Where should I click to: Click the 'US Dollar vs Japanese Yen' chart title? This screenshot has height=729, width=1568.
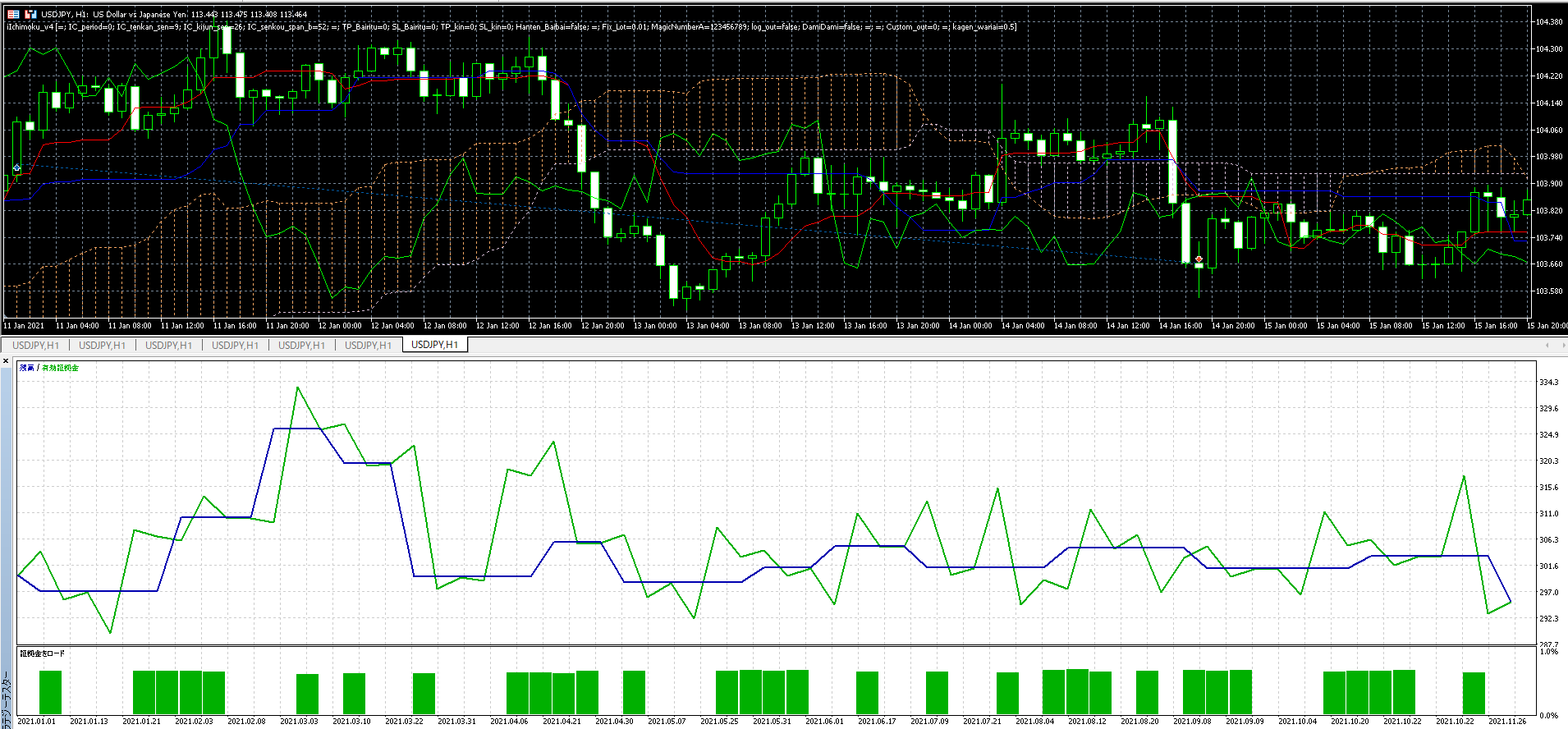click(x=140, y=14)
